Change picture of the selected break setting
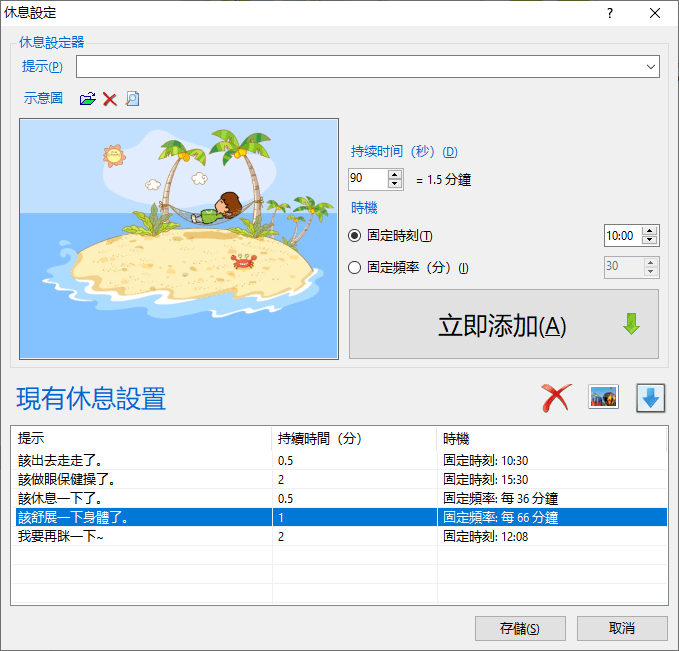 pyautogui.click(x=603, y=397)
